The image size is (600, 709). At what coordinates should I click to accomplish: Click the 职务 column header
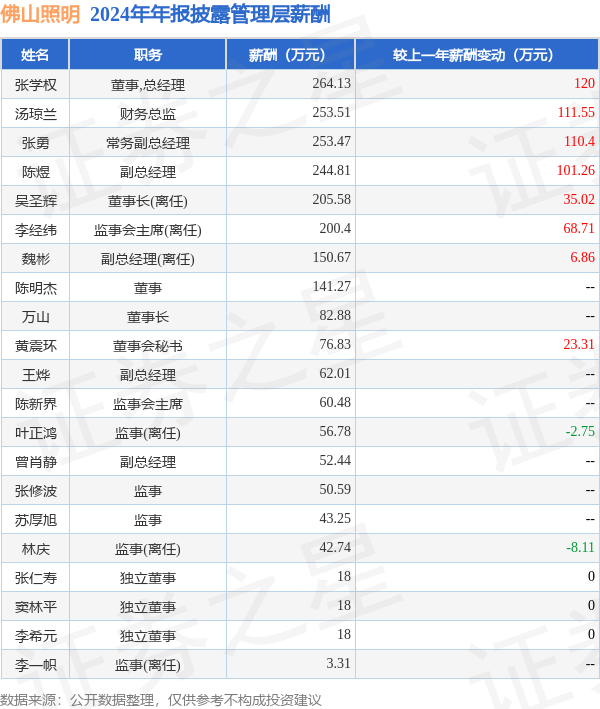coord(147,55)
